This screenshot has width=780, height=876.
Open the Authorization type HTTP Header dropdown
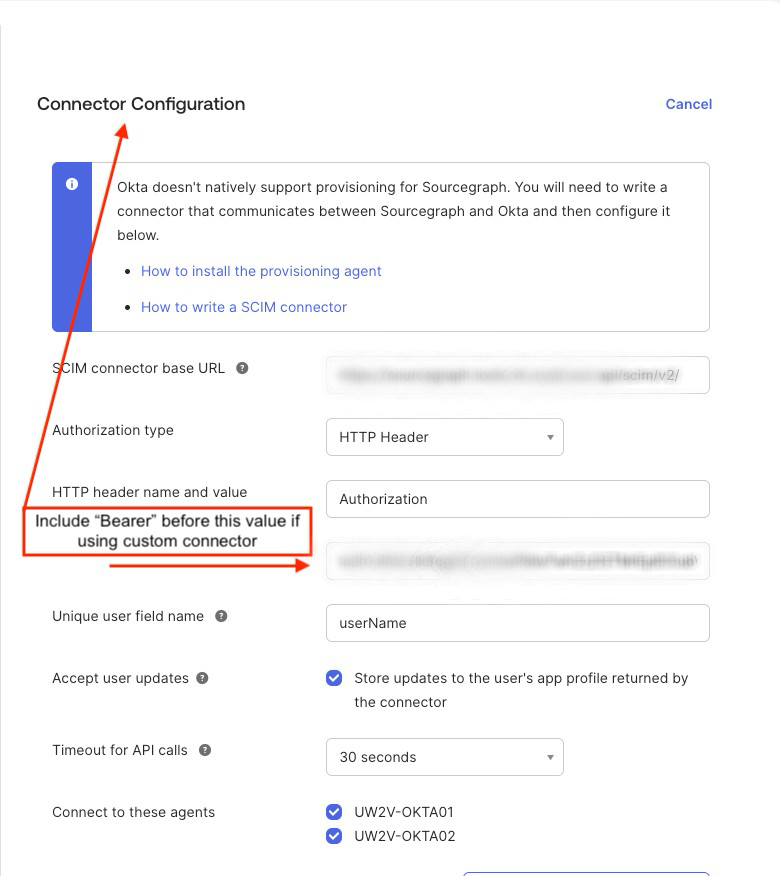pyautogui.click(x=444, y=437)
